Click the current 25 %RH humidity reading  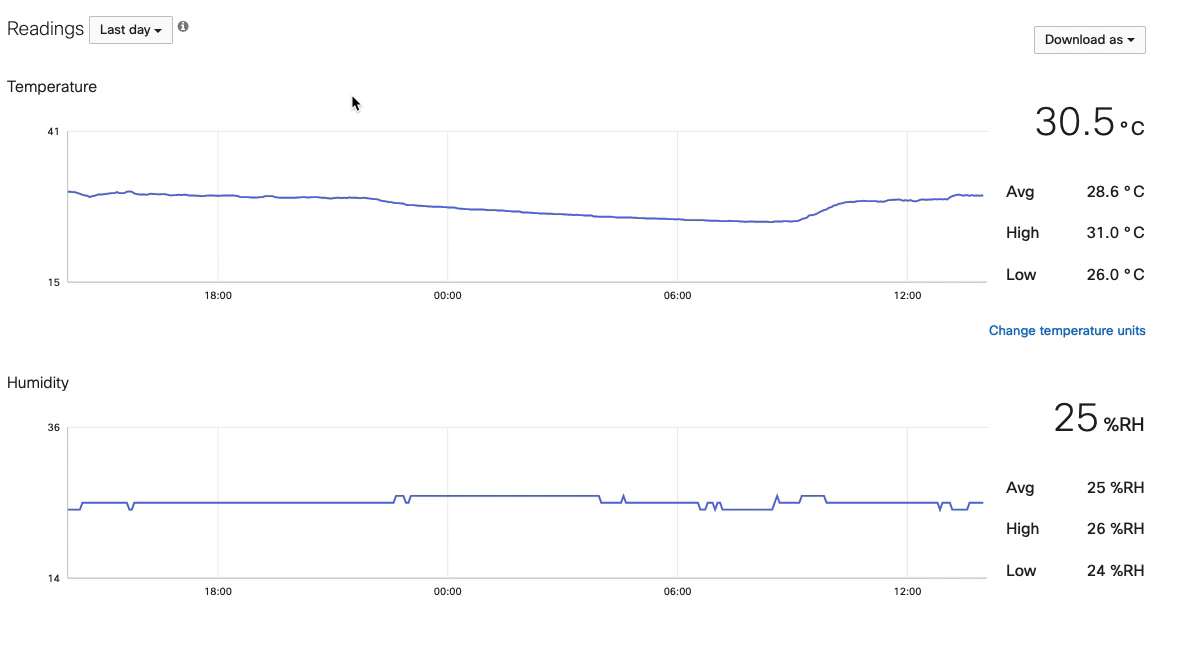(1097, 418)
